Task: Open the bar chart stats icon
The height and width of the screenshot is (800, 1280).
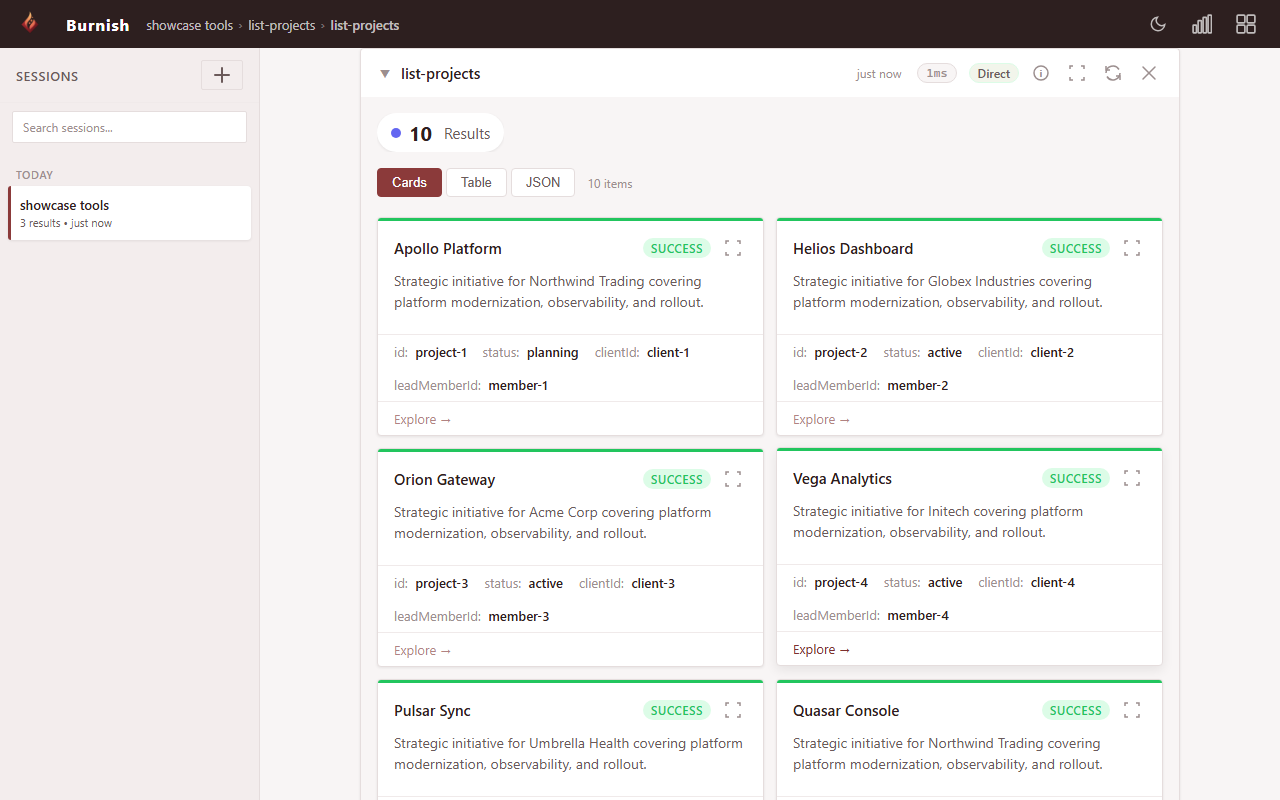Action: tap(1202, 24)
